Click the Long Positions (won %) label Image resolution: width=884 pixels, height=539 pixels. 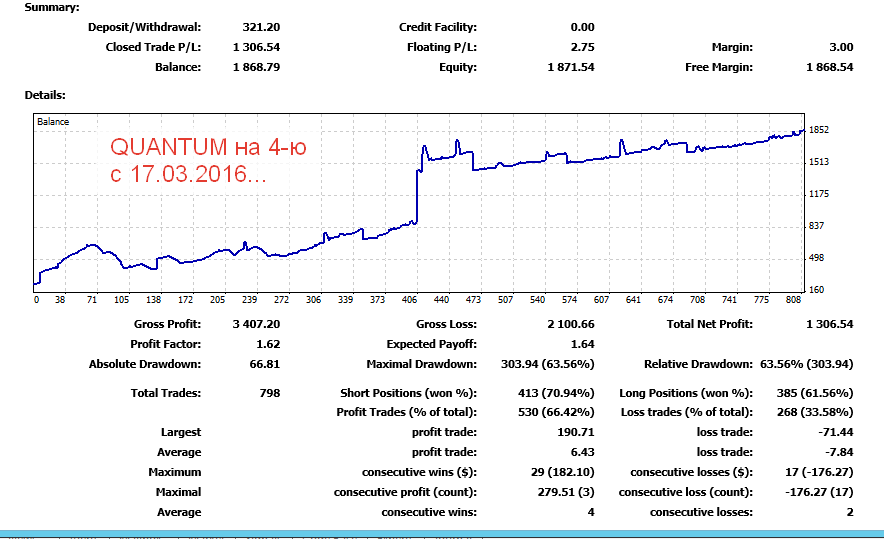[686, 393]
